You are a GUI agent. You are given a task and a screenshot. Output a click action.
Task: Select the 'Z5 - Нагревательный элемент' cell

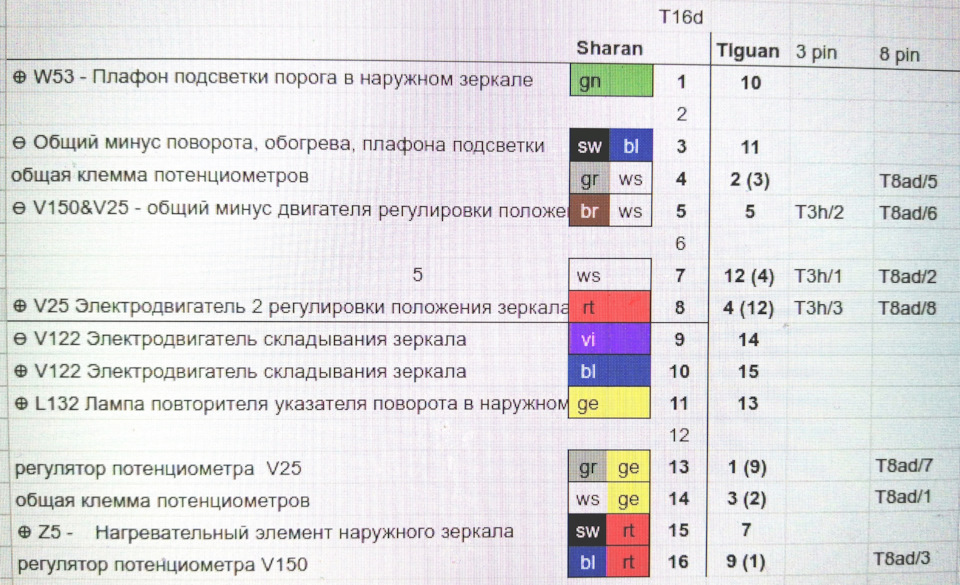click(x=265, y=532)
